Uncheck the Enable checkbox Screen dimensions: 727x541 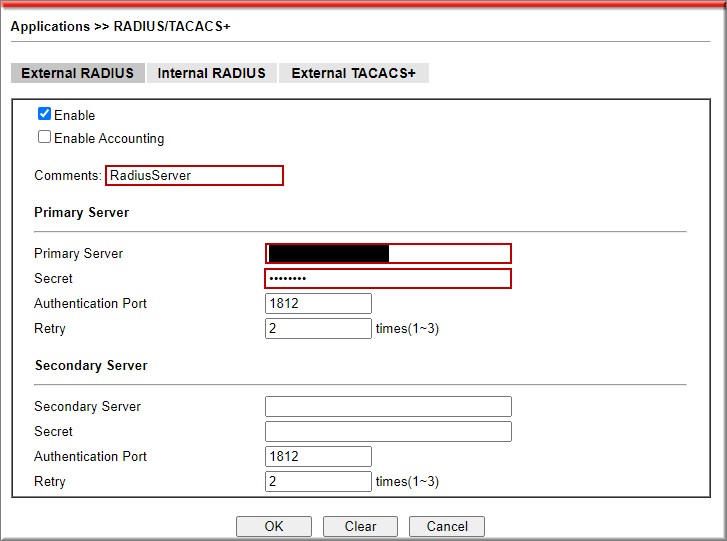44,114
